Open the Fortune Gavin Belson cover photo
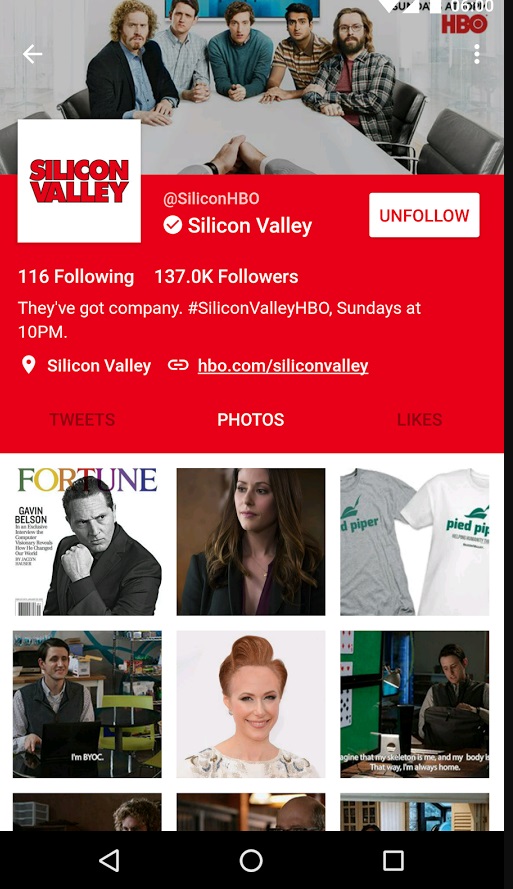513x889 pixels. pyautogui.click(x=87, y=541)
